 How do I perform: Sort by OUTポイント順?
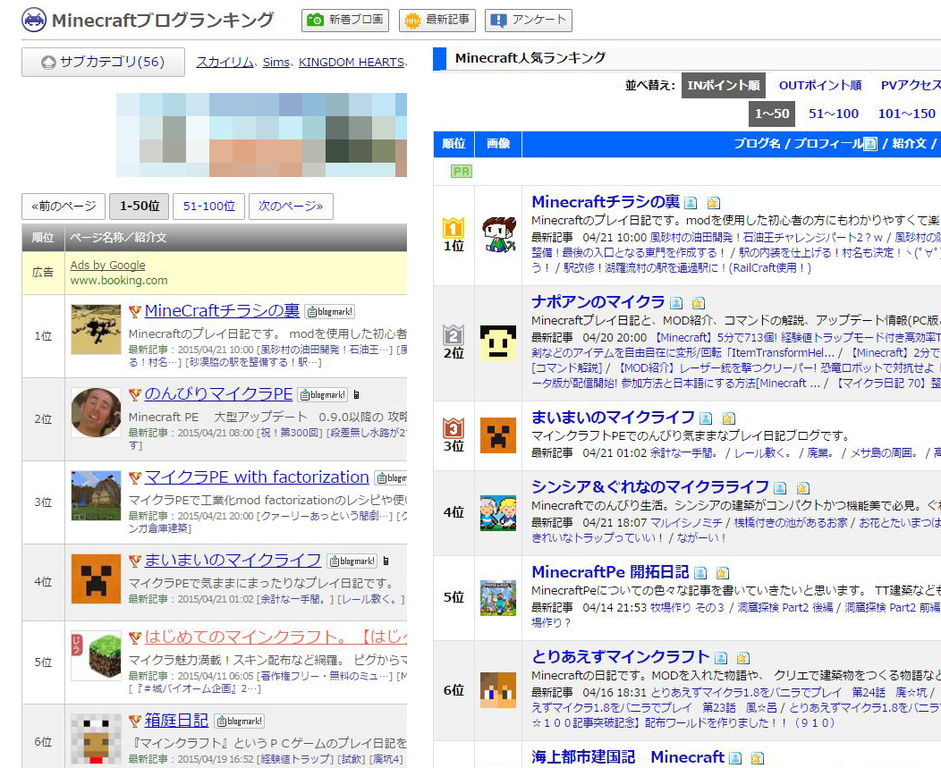tap(820, 86)
